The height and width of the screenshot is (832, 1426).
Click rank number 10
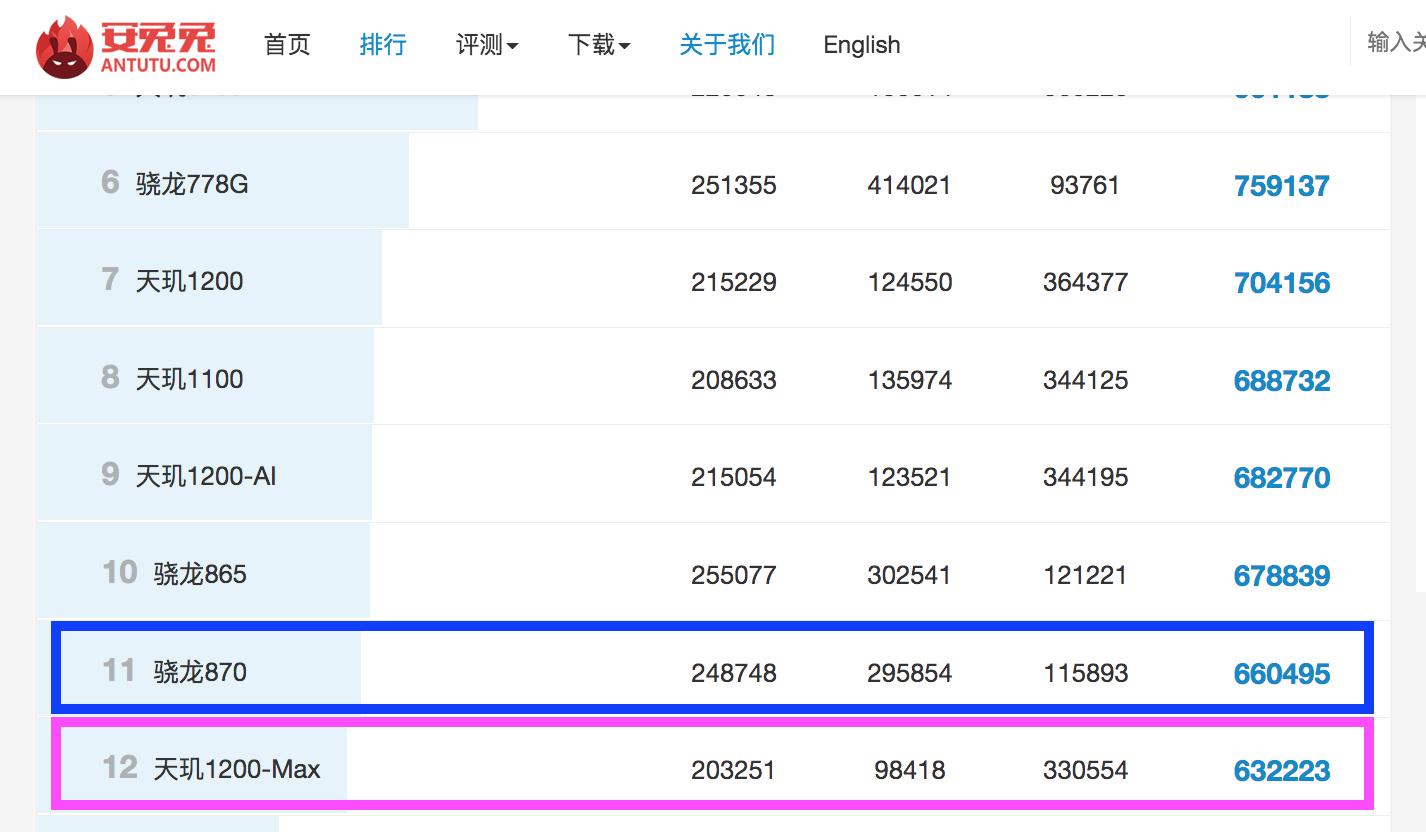pyautogui.click(x=119, y=572)
